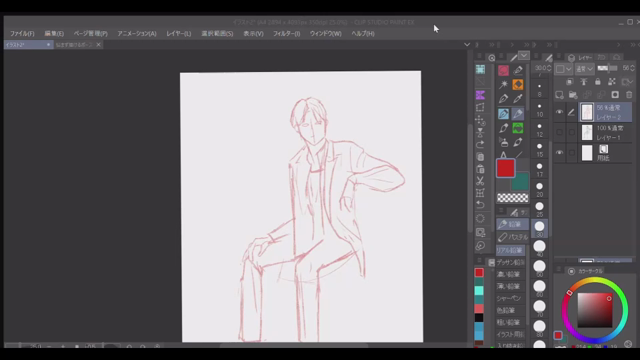Image resolution: width=640 pixels, height=360 pixels.
Task: Select red main color swatch
Action: point(505,168)
